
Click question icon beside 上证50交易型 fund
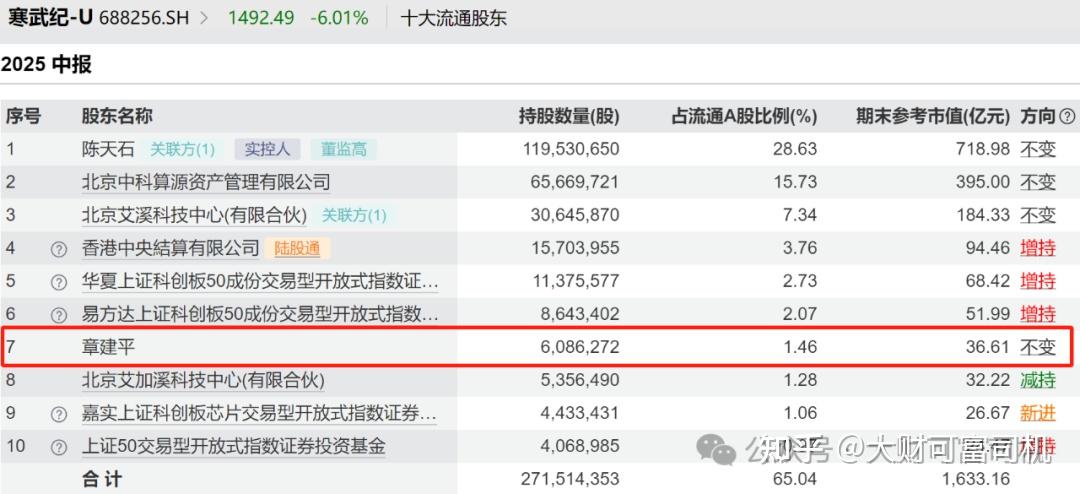[x=59, y=447]
